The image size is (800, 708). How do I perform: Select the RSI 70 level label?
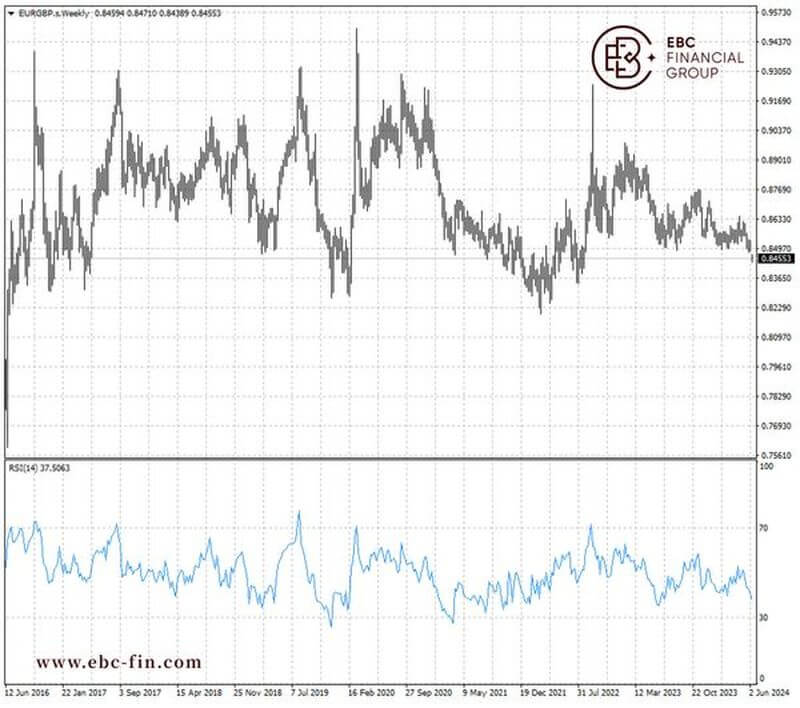(x=767, y=527)
